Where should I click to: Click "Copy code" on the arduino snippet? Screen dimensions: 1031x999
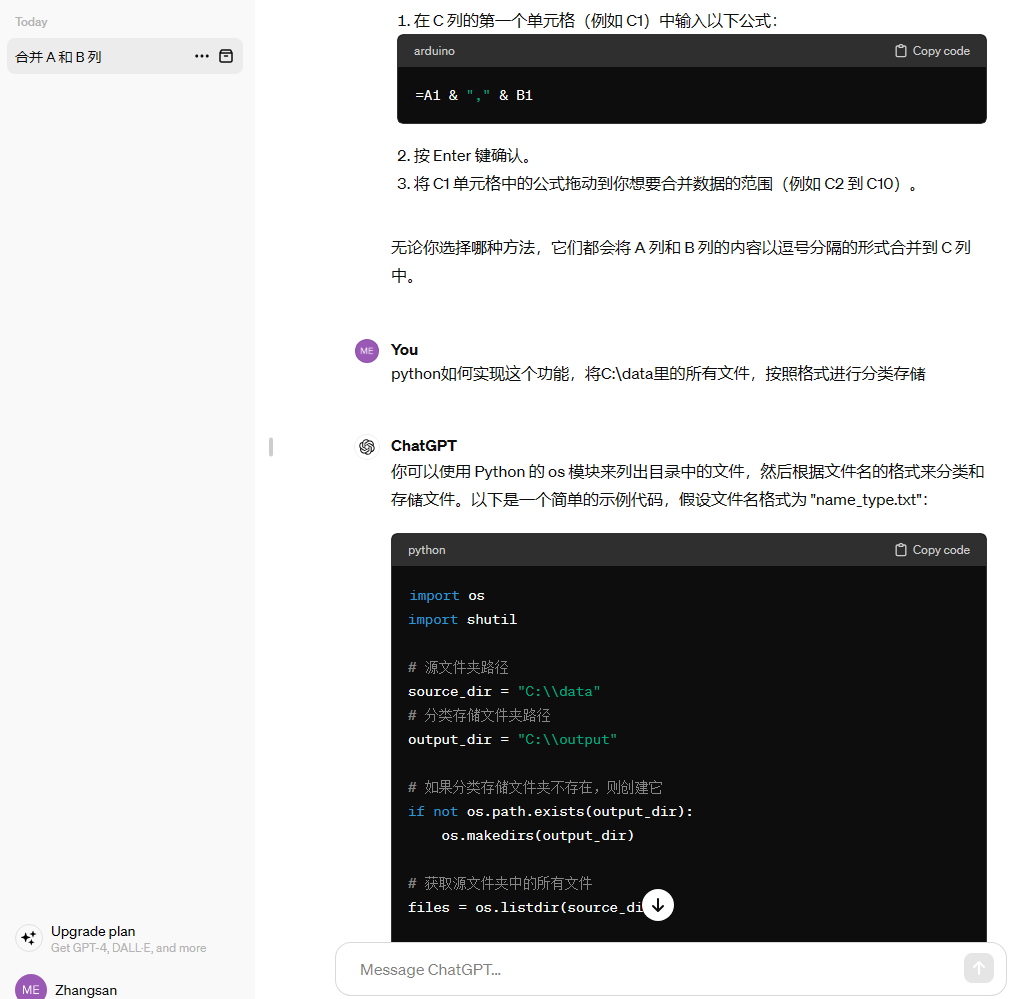pyautogui.click(x=940, y=50)
